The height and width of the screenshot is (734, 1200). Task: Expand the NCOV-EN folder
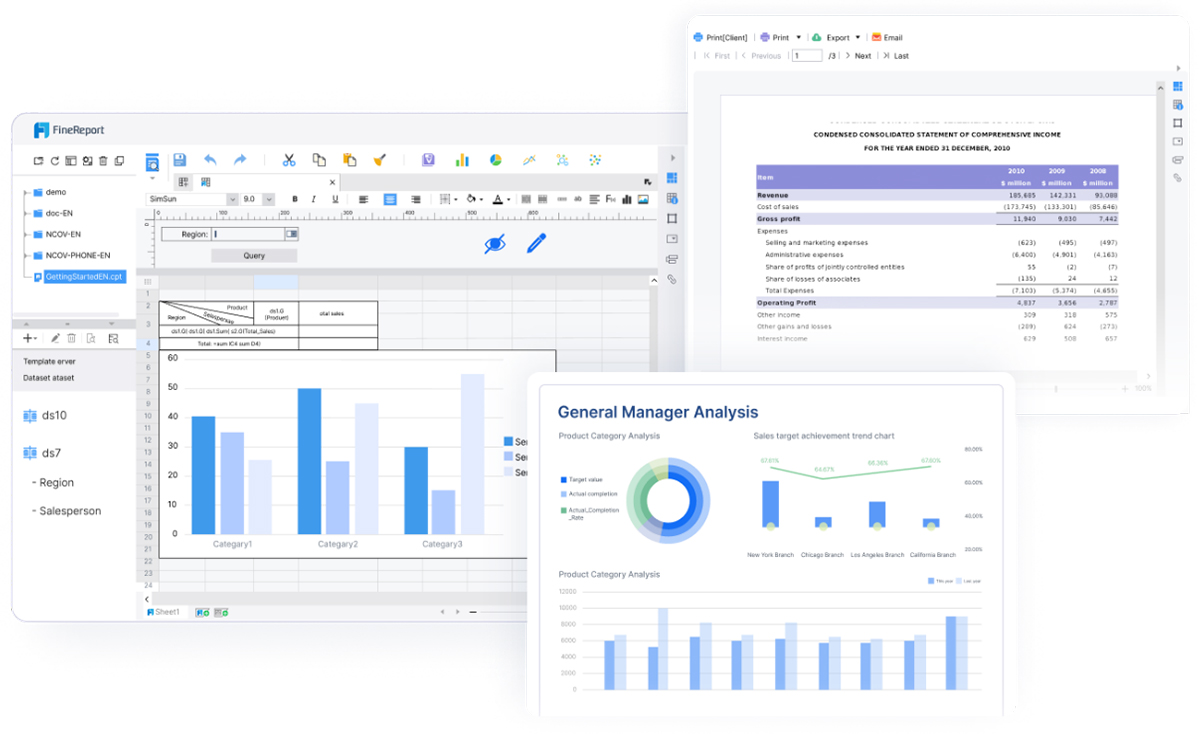(x=24, y=234)
